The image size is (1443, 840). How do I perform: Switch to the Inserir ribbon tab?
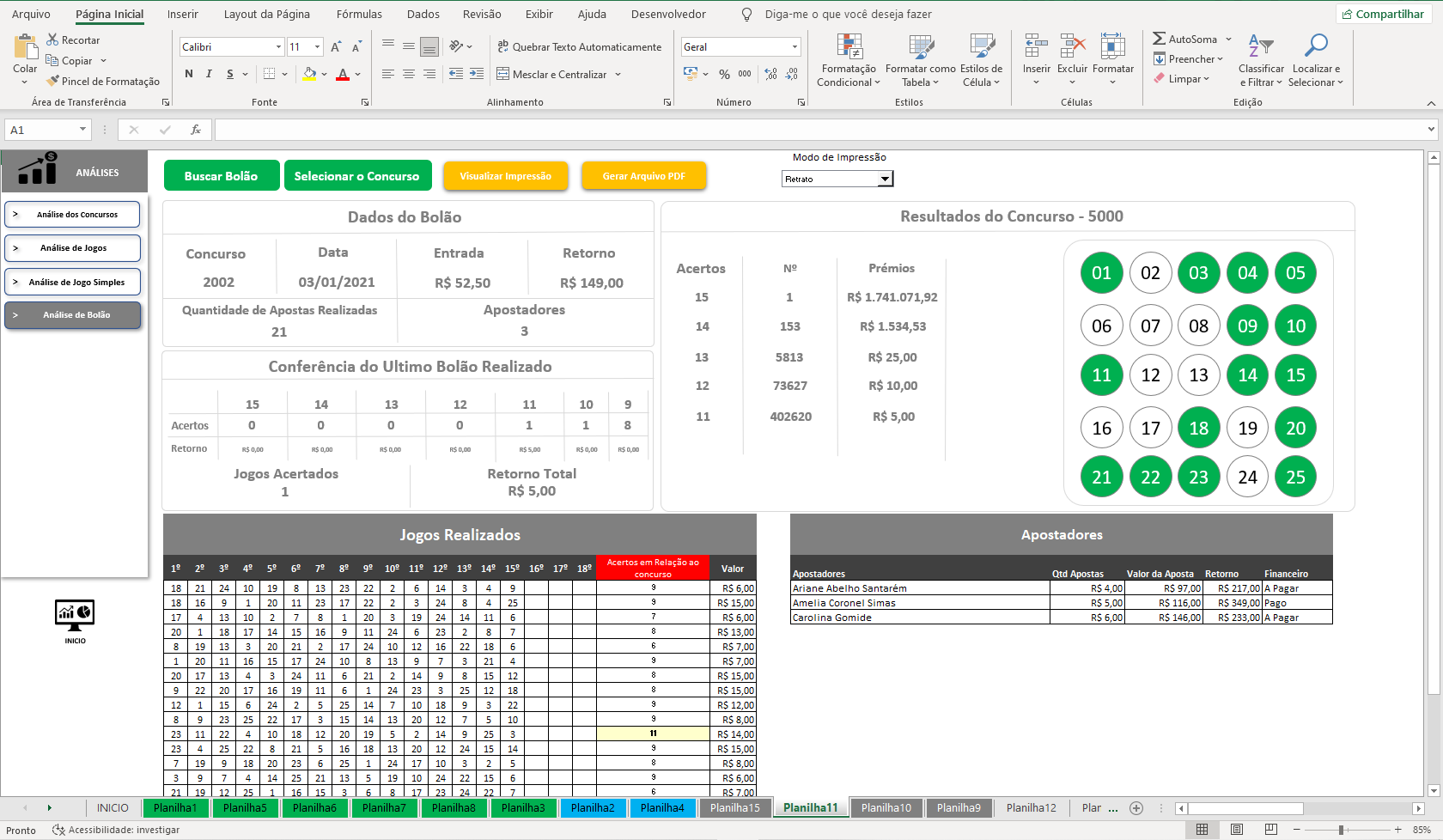click(x=182, y=14)
